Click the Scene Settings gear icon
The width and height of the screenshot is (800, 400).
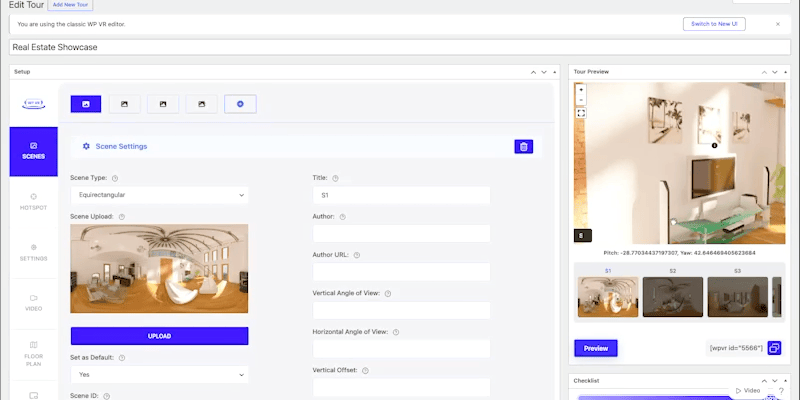tap(86, 146)
